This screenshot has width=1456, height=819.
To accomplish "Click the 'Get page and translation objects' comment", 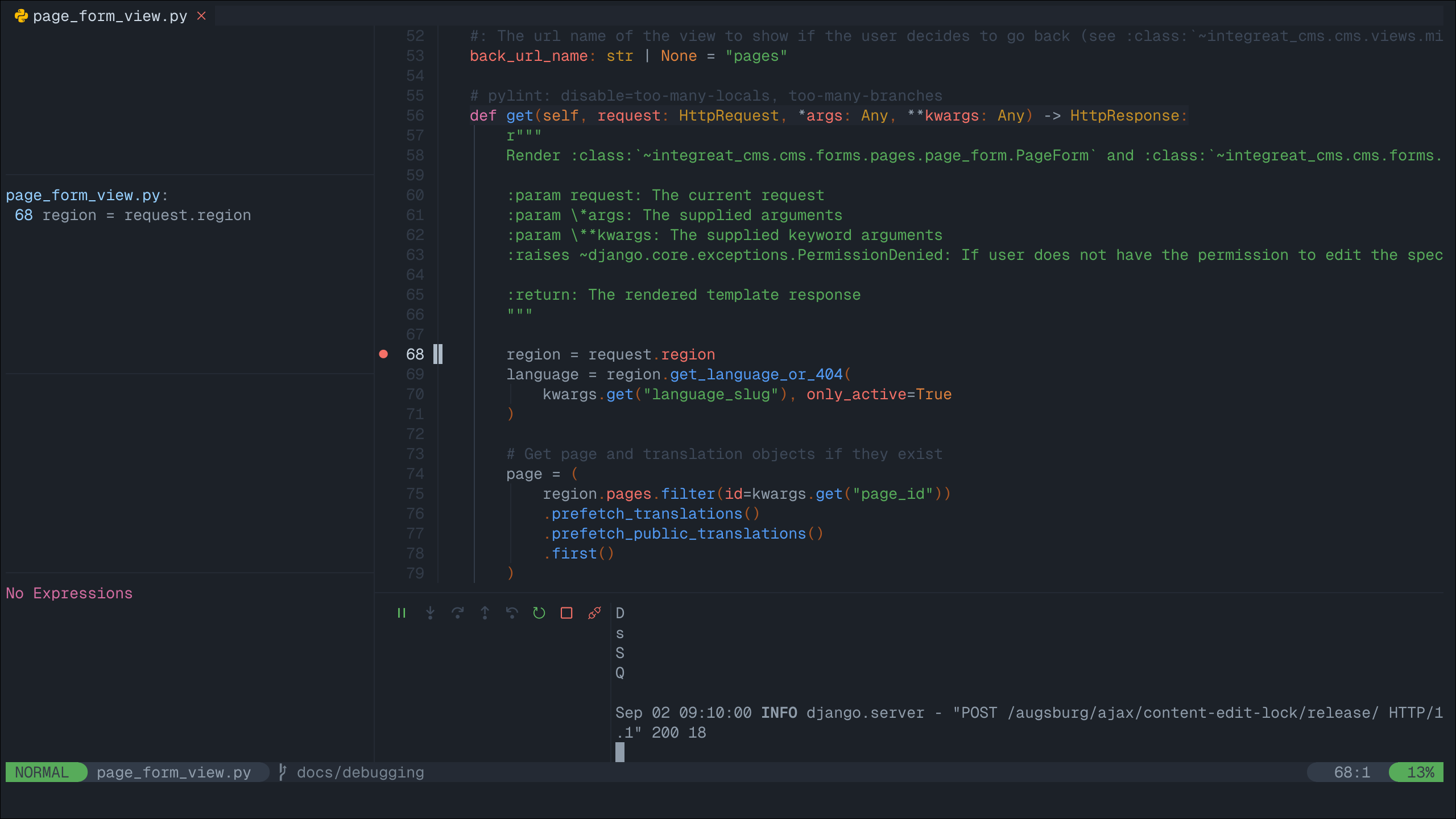I will (x=725, y=454).
